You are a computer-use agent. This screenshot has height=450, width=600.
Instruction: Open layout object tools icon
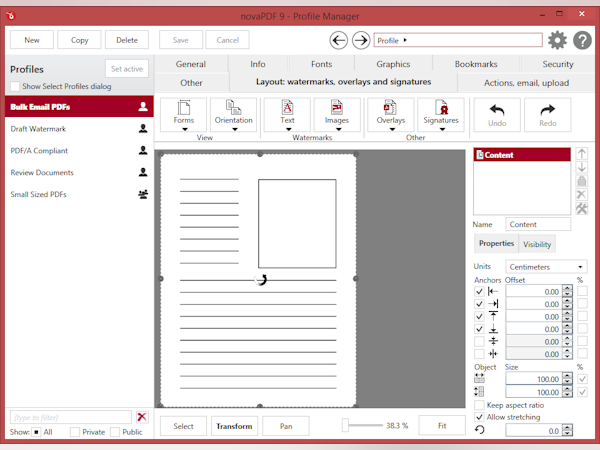pyautogui.click(x=582, y=209)
